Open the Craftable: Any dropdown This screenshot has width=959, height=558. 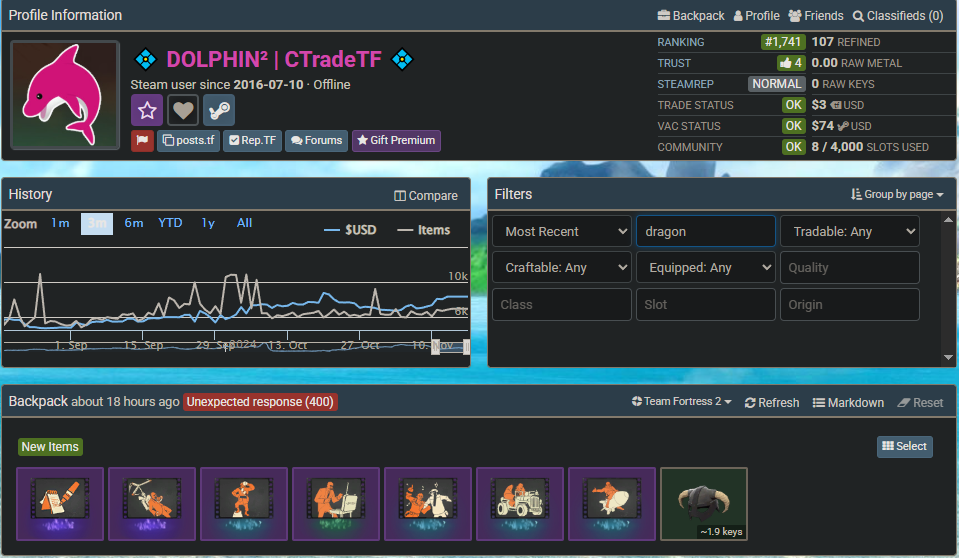(x=561, y=268)
